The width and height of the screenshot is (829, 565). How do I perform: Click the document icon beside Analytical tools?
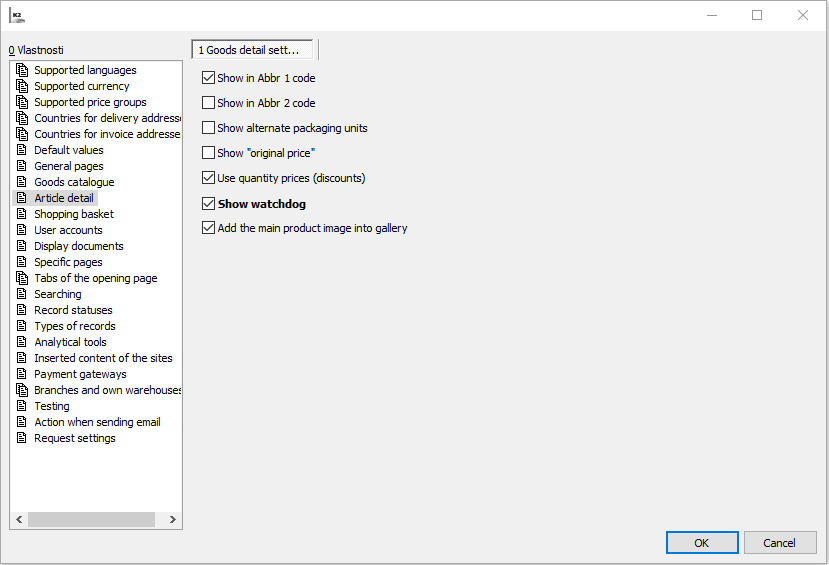(x=23, y=342)
